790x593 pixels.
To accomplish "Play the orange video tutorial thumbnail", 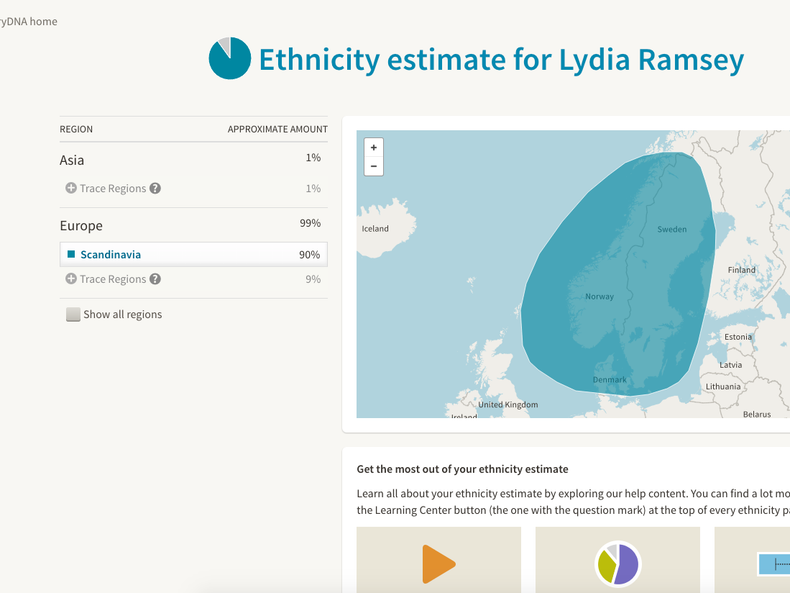I will coord(438,563).
